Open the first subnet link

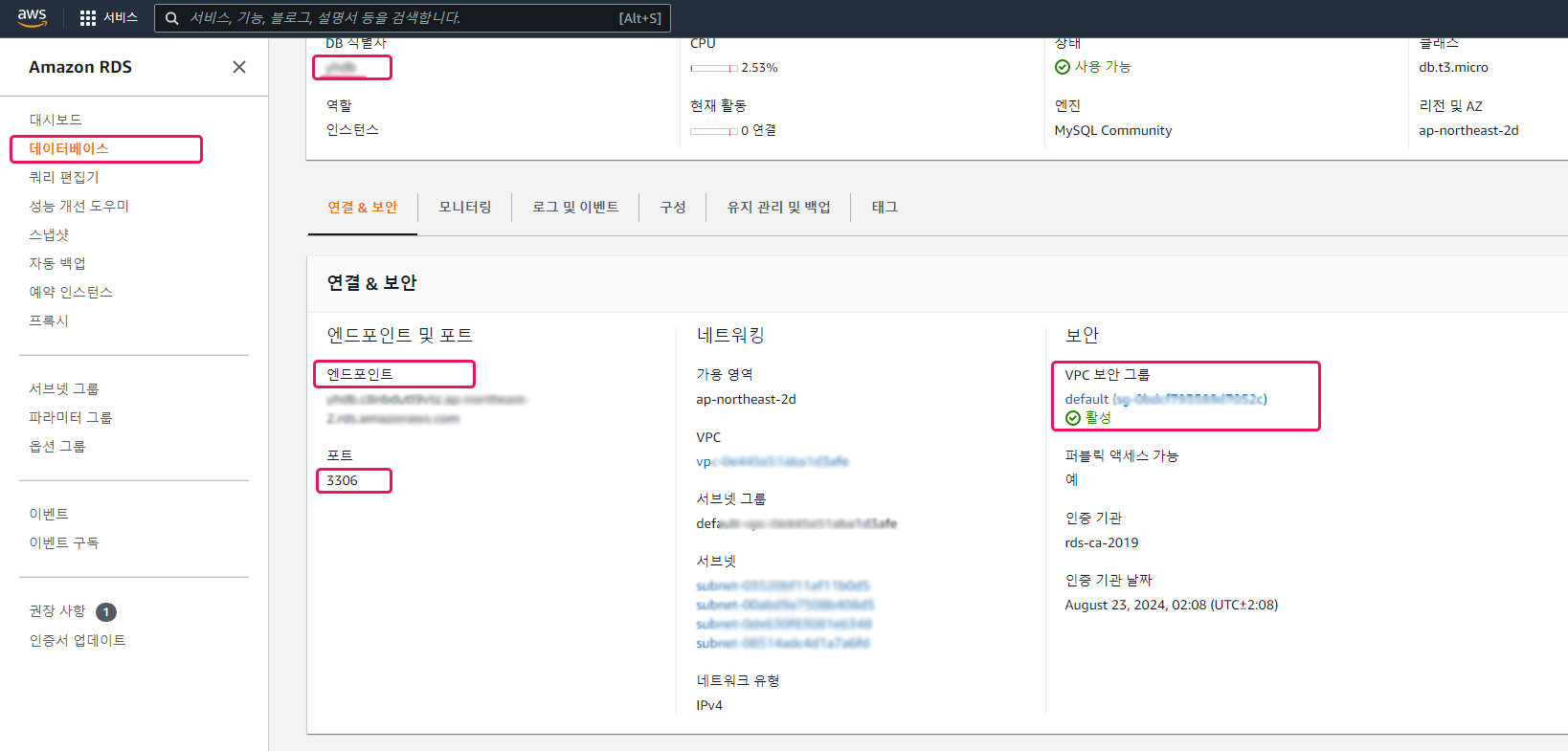pyautogui.click(x=783, y=585)
